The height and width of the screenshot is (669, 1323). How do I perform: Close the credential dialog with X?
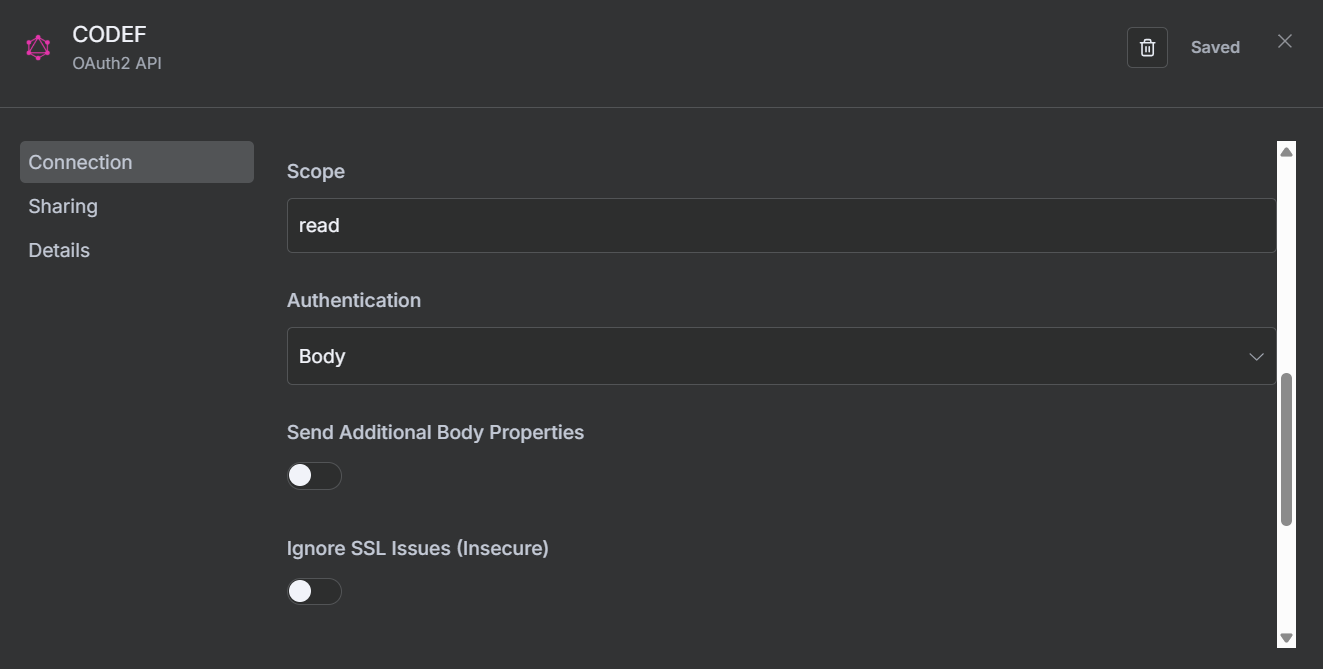[1284, 41]
